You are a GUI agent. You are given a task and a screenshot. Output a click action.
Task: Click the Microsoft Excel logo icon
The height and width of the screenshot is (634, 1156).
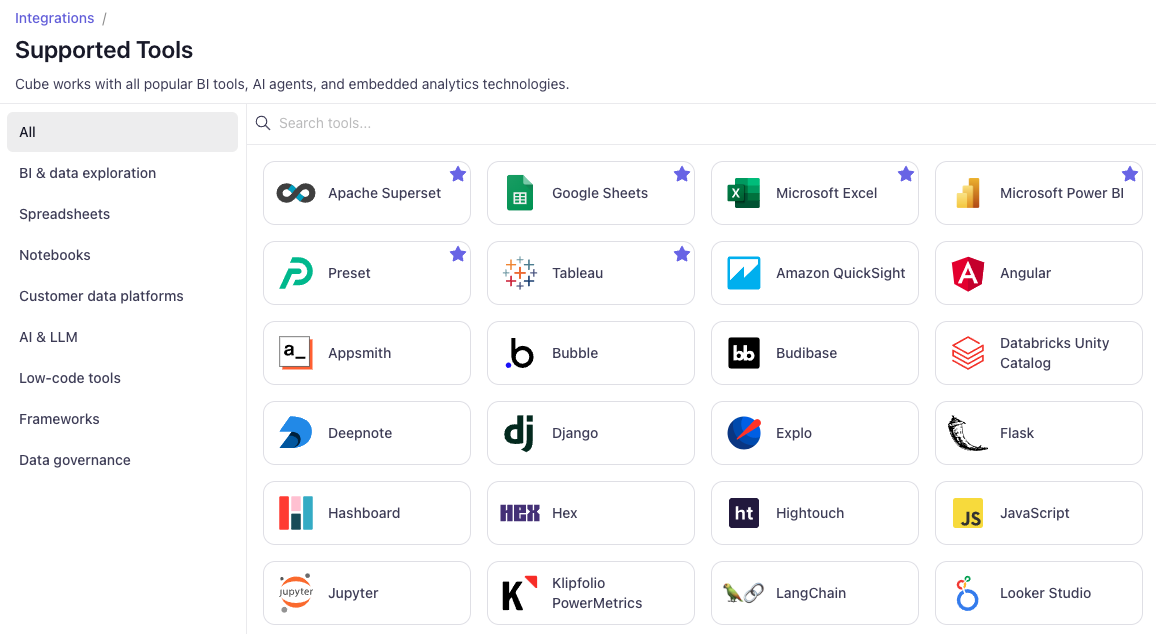coord(743,193)
